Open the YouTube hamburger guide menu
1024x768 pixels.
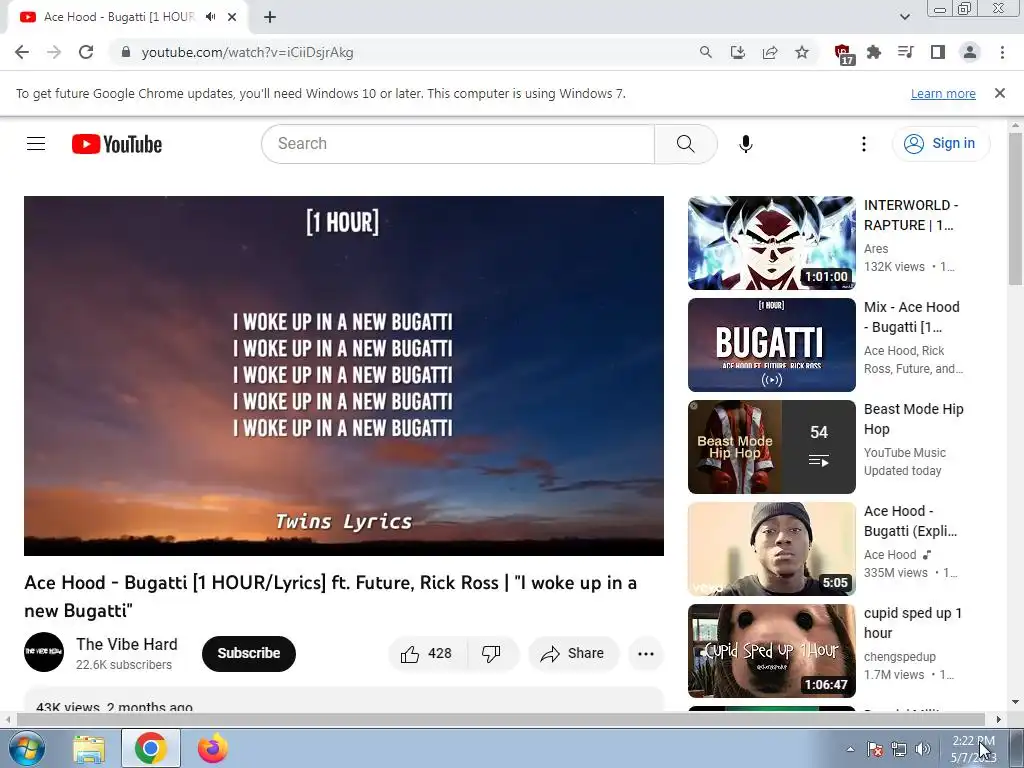pyautogui.click(x=36, y=144)
